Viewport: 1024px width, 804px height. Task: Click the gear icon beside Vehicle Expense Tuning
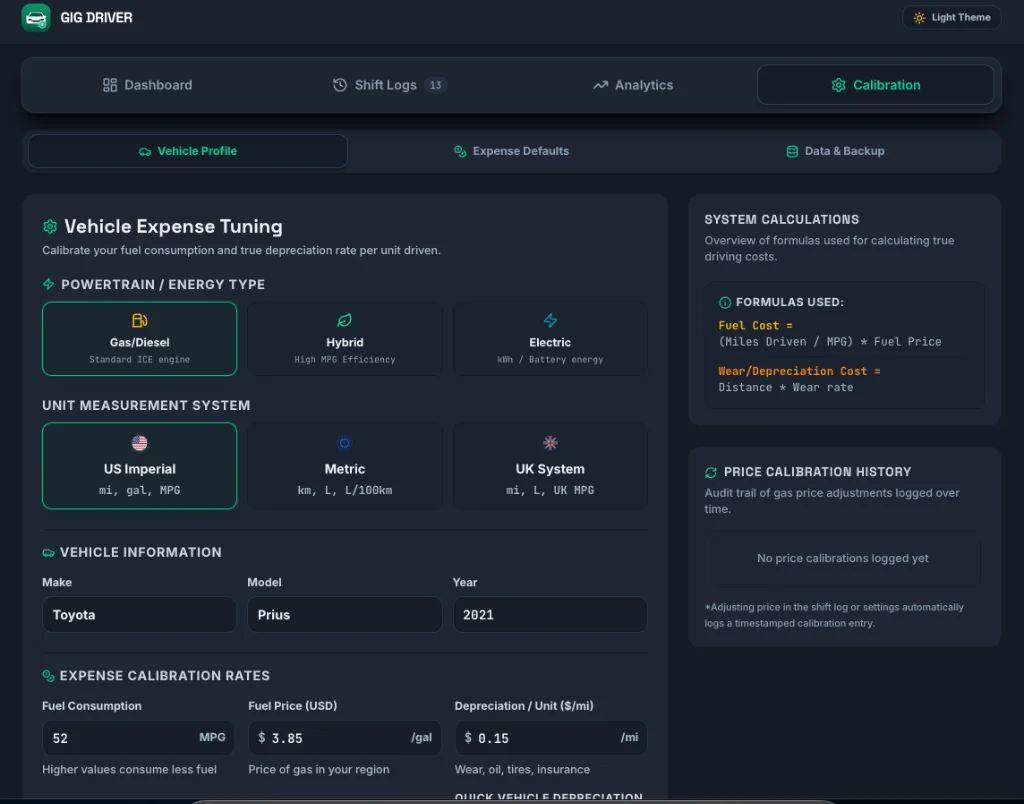click(50, 227)
